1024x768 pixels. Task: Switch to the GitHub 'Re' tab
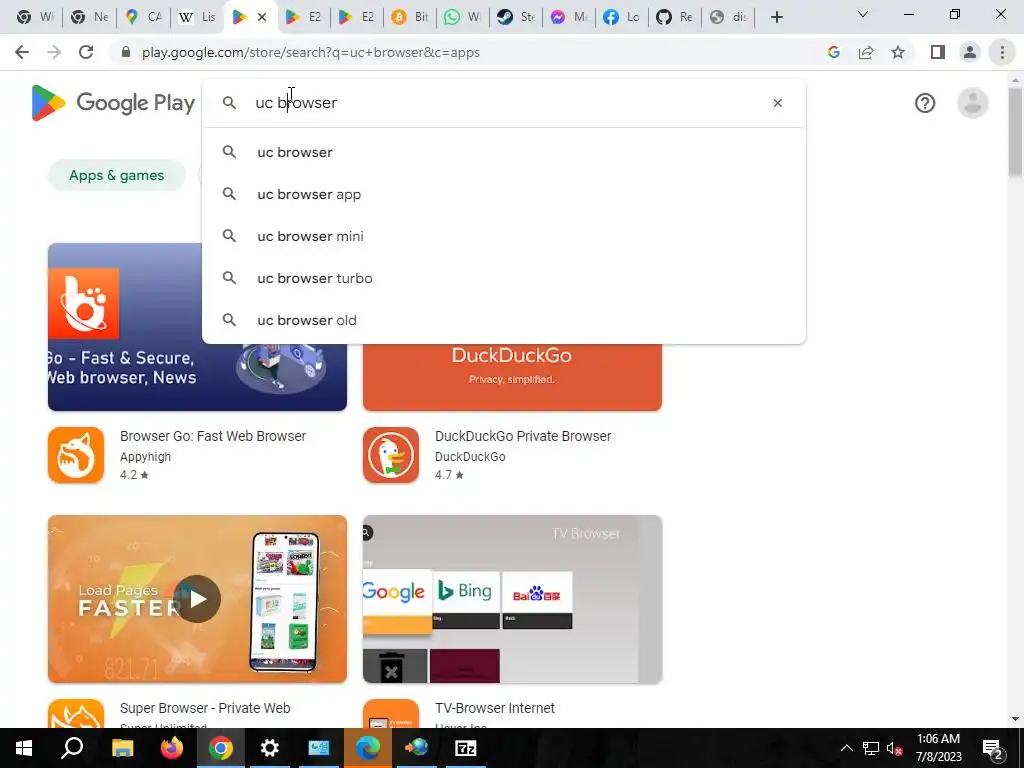point(675,17)
